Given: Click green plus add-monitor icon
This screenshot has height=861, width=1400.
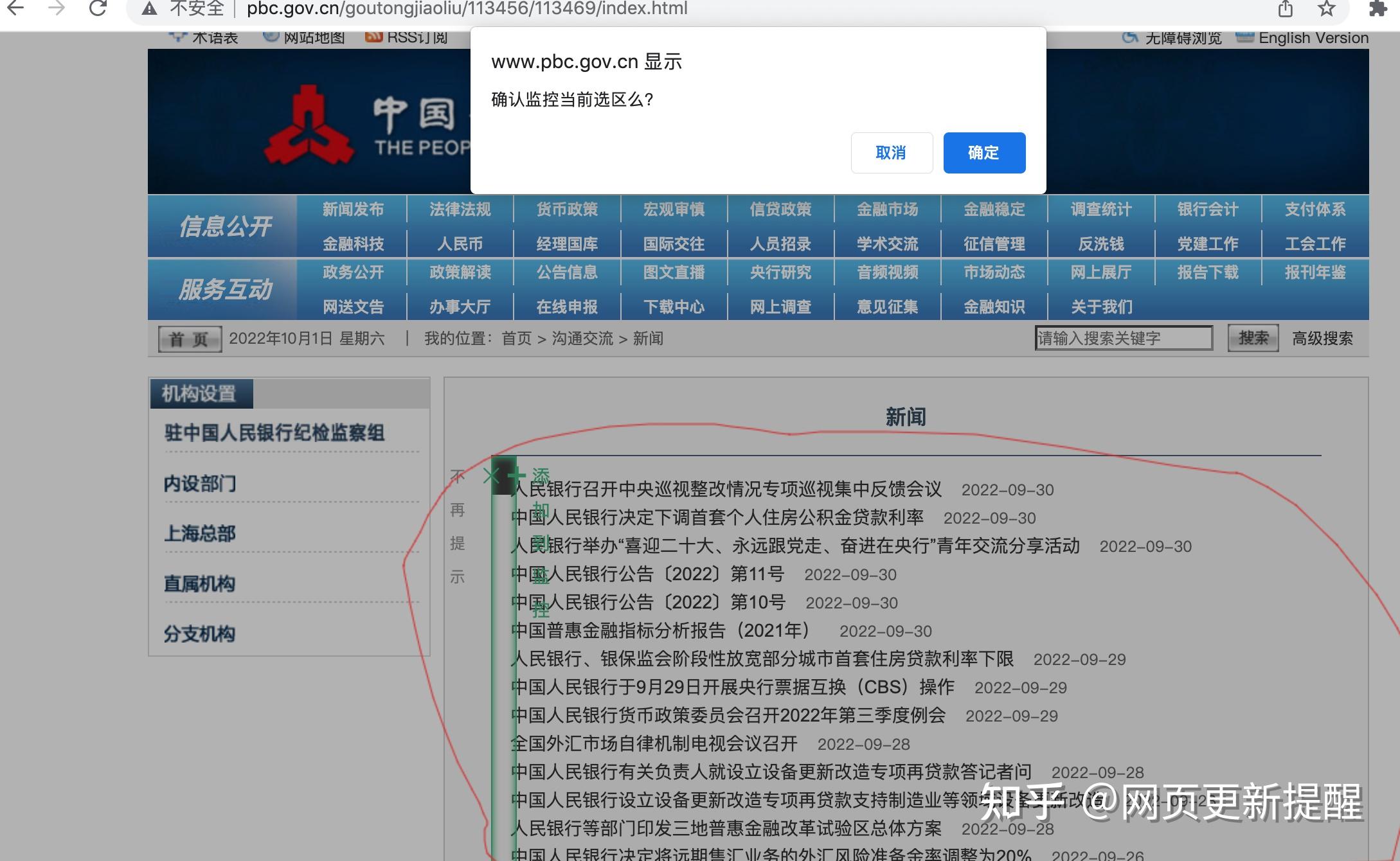Looking at the screenshot, I should (516, 476).
